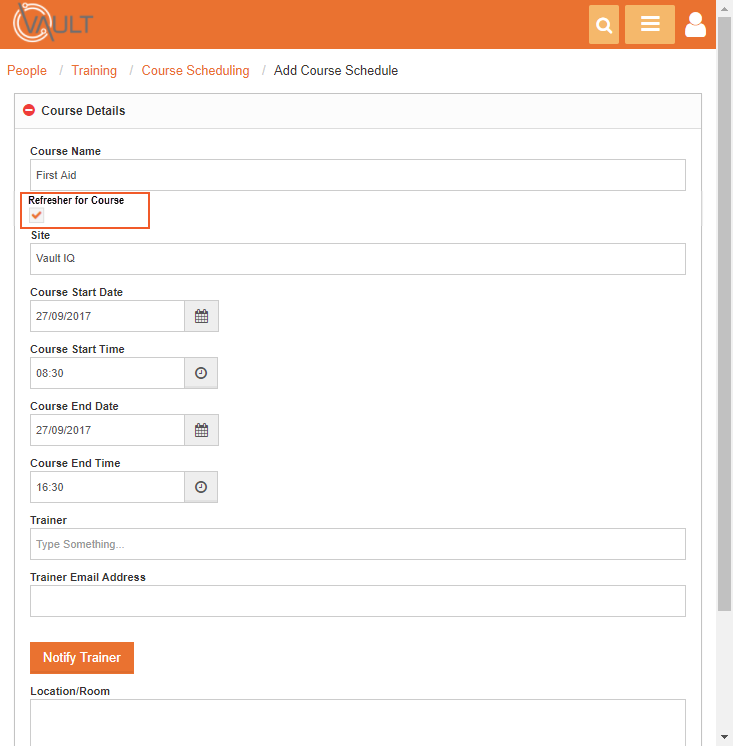This screenshot has width=733, height=746.
Task: Uncheck the Refresher for Course checkbox
Action: tap(37, 215)
